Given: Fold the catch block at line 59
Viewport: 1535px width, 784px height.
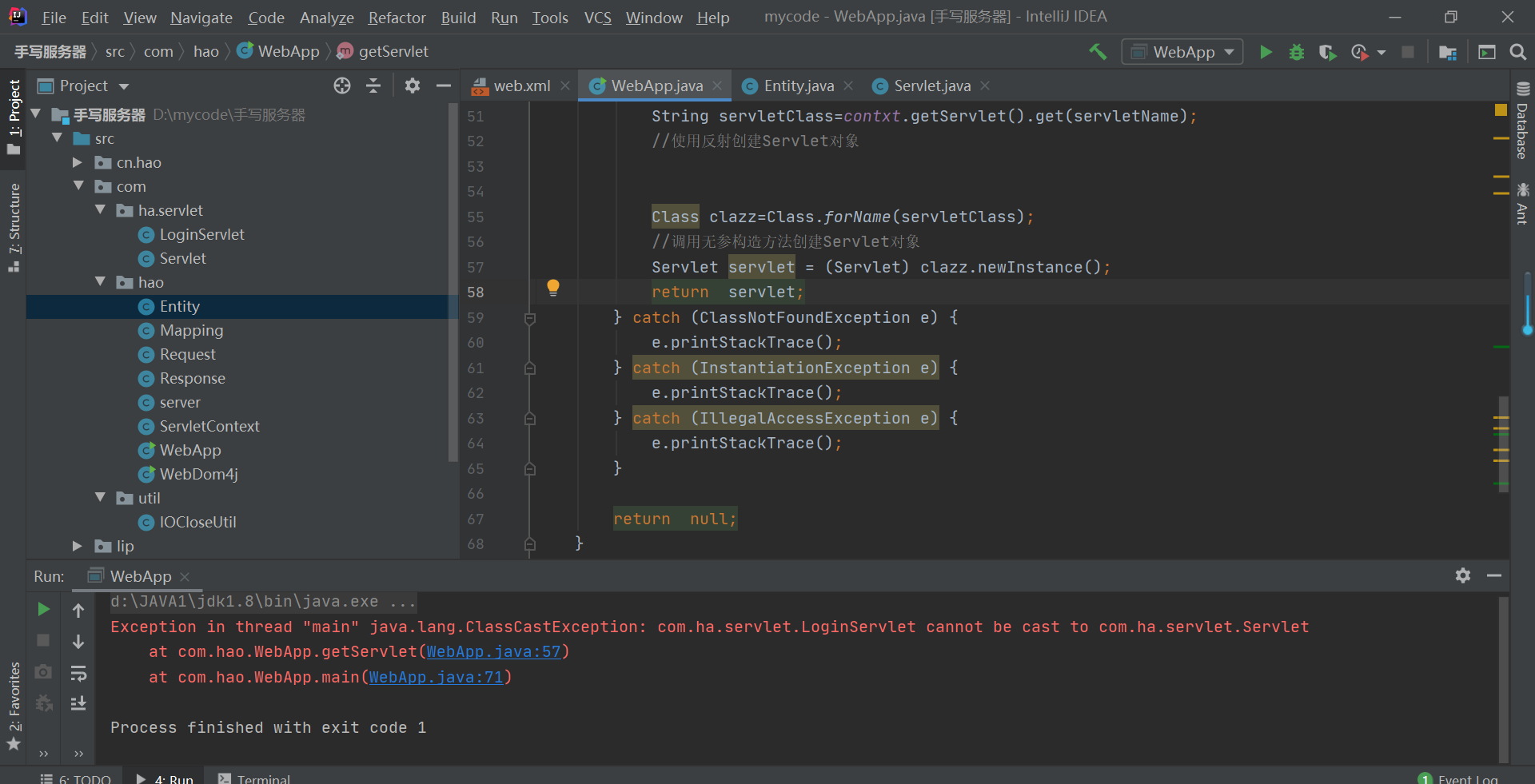Looking at the screenshot, I should (529, 318).
